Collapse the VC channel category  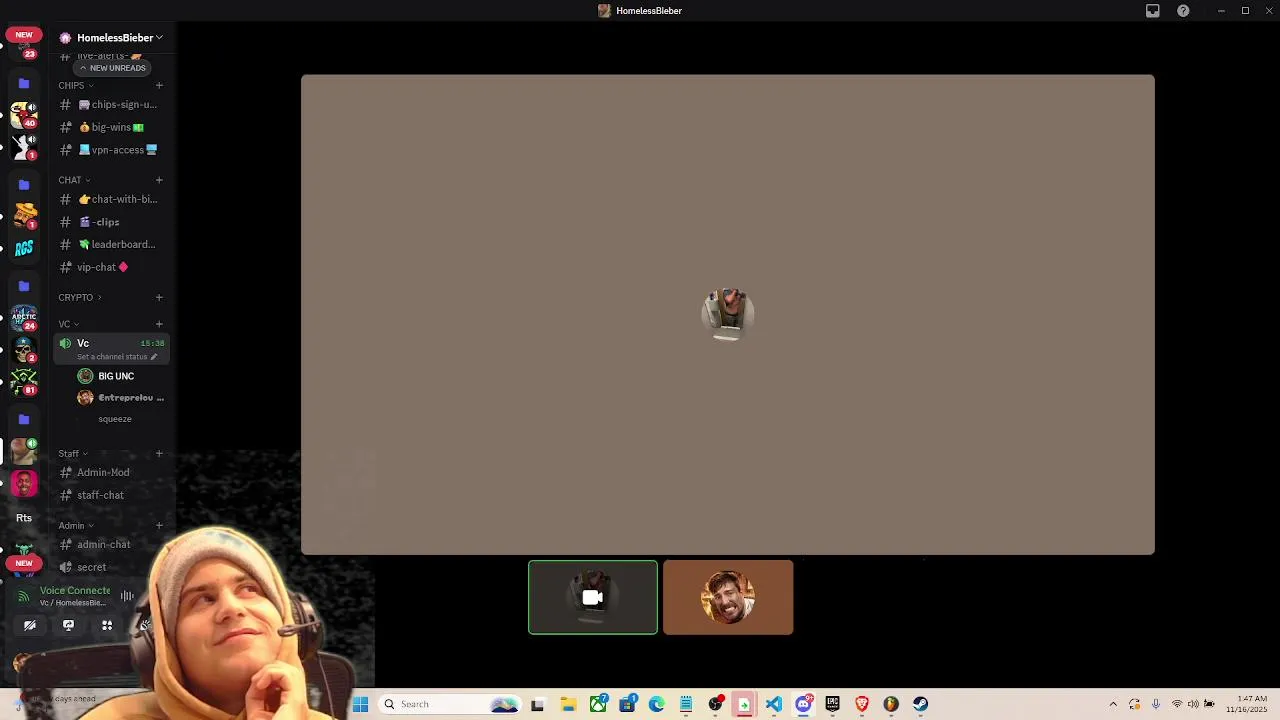point(68,324)
